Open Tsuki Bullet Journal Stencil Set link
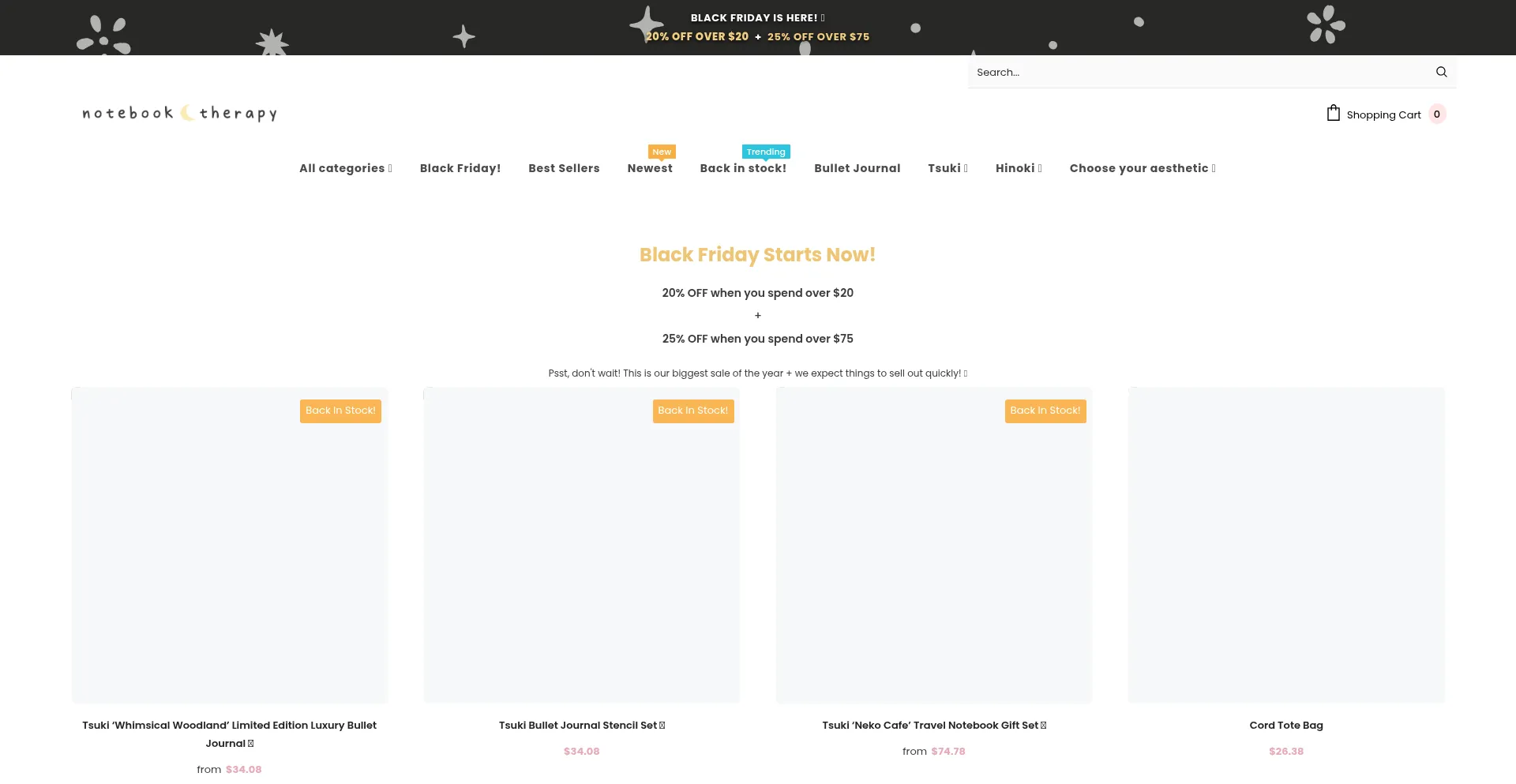1516x784 pixels. click(x=581, y=725)
